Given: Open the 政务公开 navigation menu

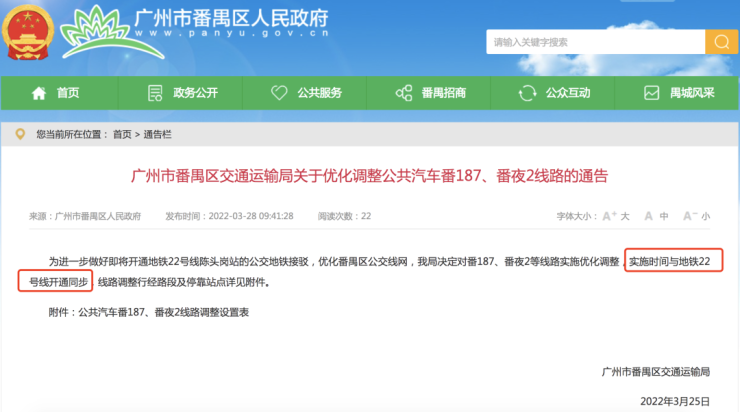Looking at the screenshot, I should tap(194, 93).
